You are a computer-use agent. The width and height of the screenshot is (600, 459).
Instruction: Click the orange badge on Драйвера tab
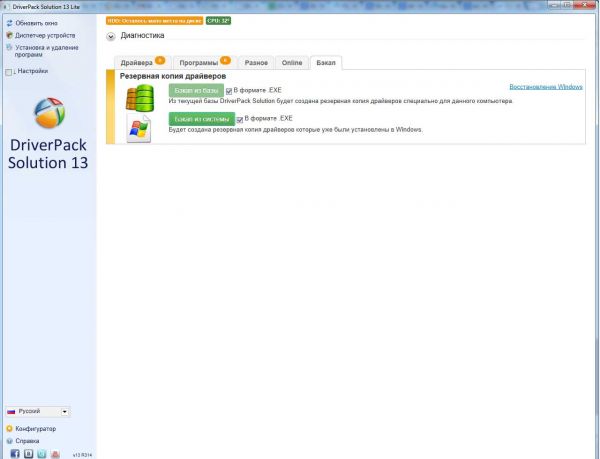[x=160, y=60]
